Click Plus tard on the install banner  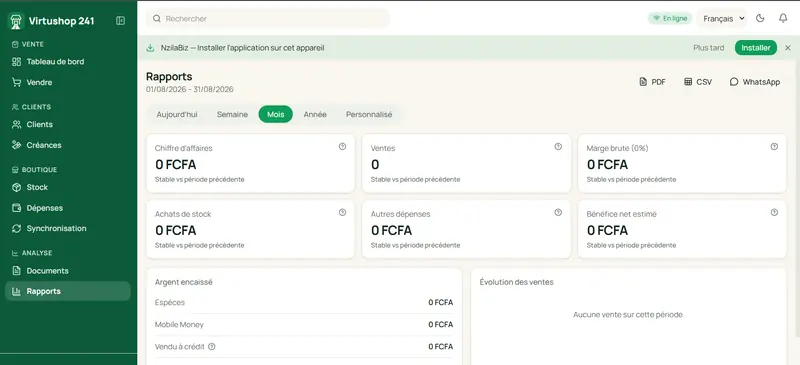709,48
